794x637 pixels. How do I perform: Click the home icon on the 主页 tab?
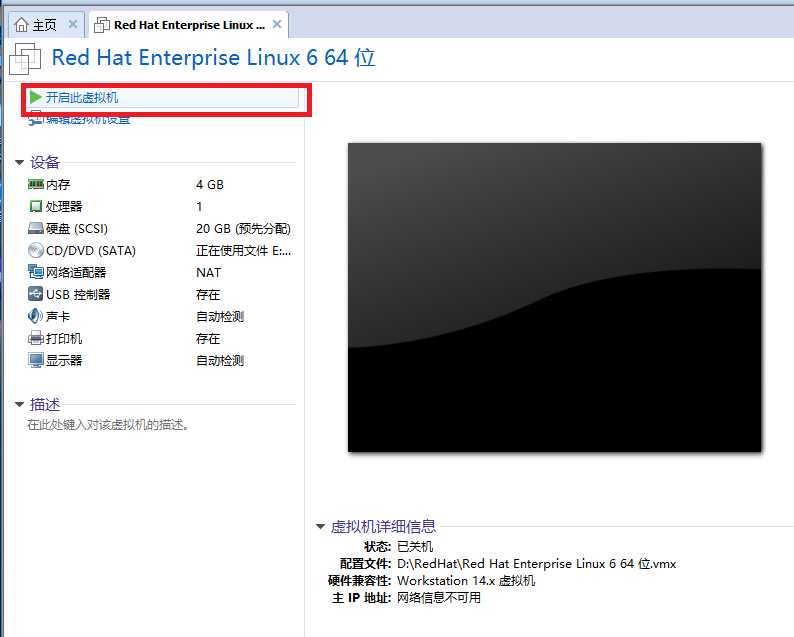click(x=21, y=24)
